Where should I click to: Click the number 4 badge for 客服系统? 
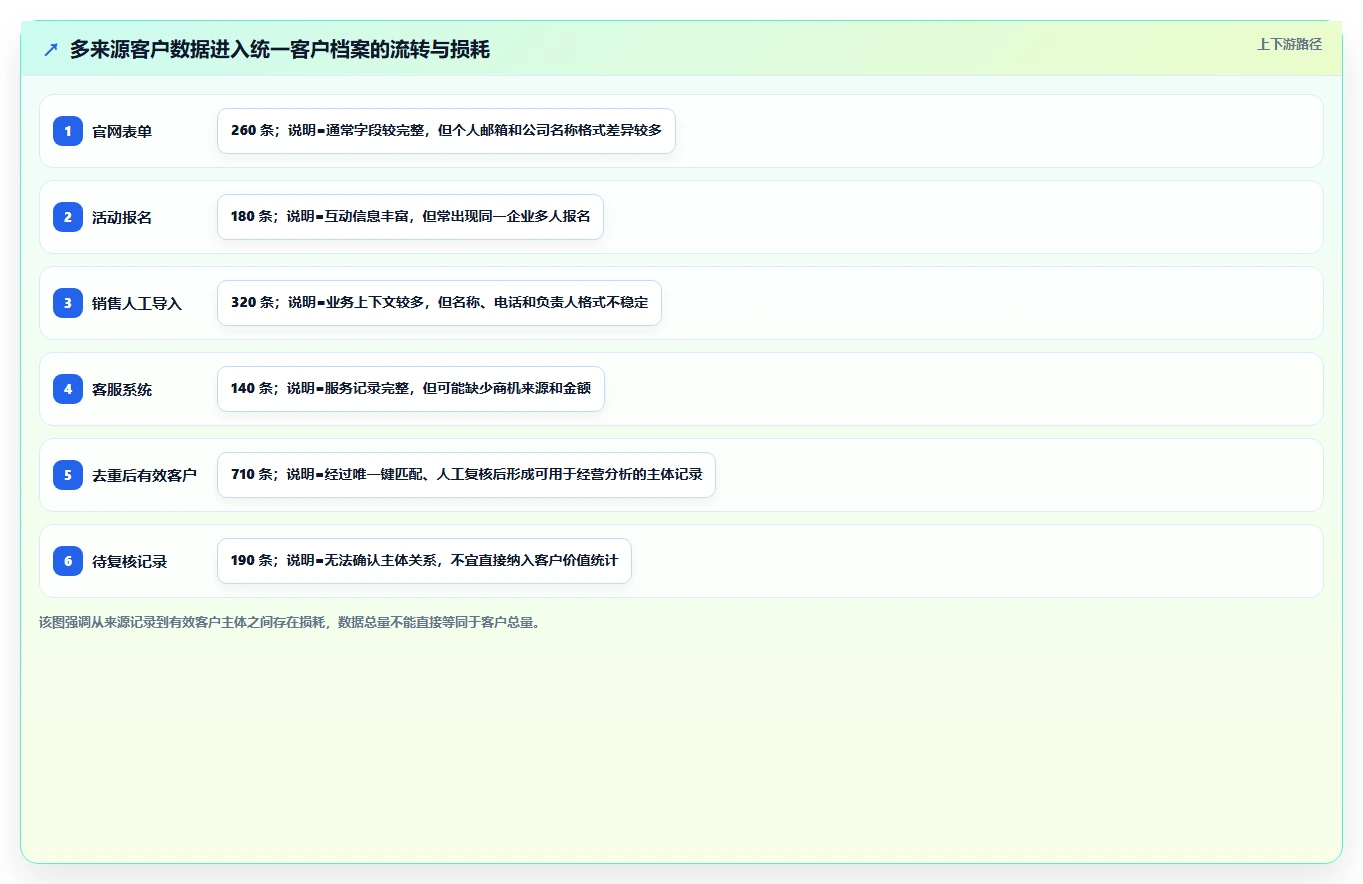68,389
